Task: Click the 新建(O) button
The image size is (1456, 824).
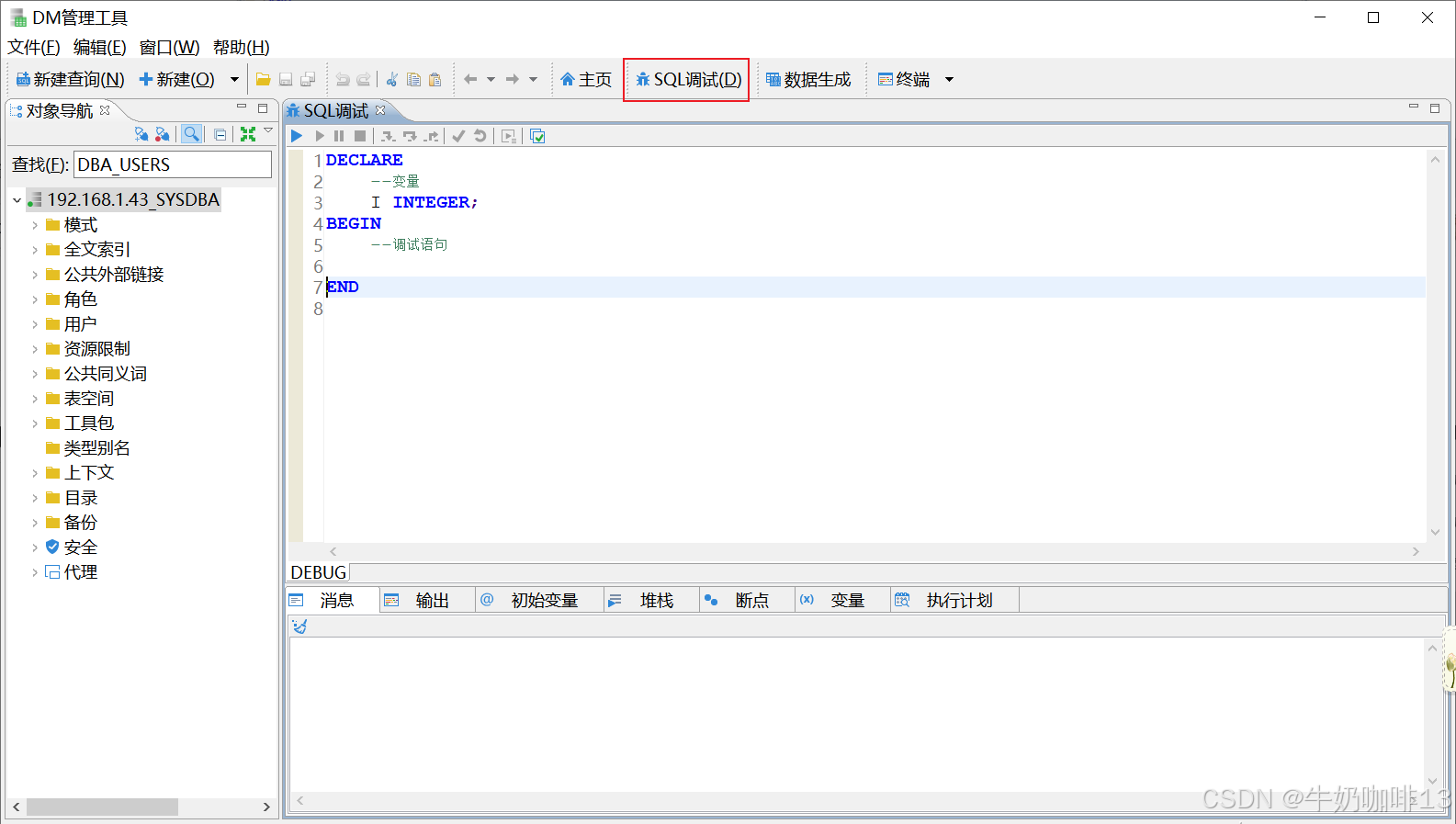Action: coord(177,80)
